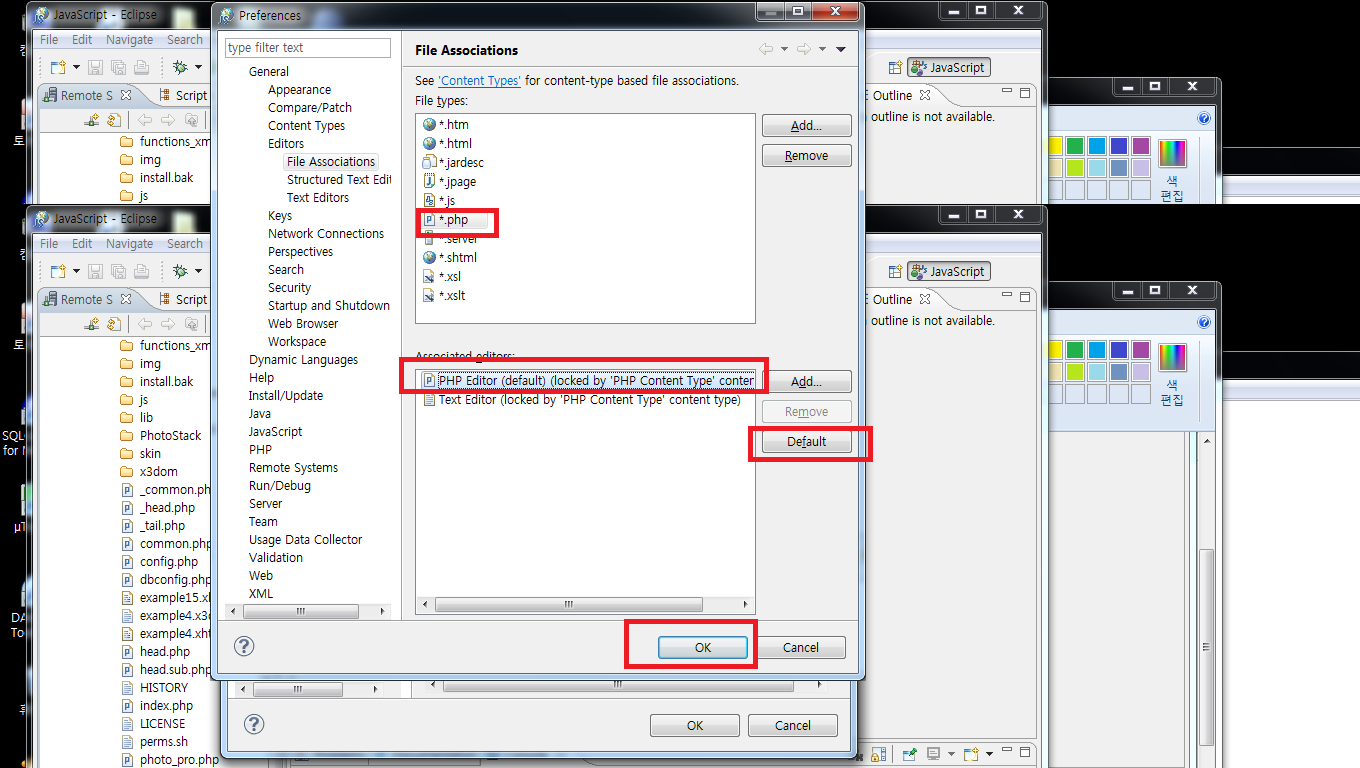Image resolution: width=1360 pixels, height=768 pixels.
Task: Select Startup and Shutdown in the tree
Action: 329,306
